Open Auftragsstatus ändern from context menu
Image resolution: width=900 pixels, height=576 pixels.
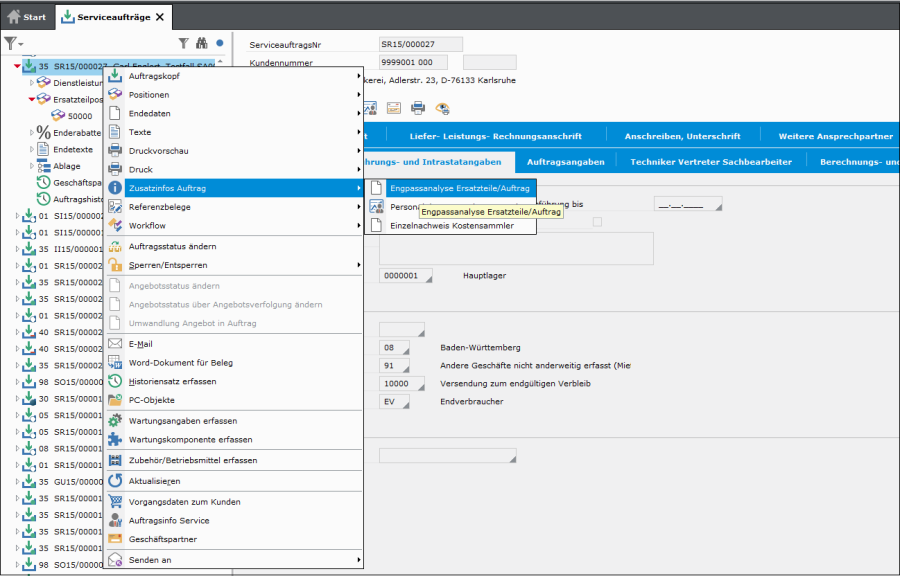172,246
